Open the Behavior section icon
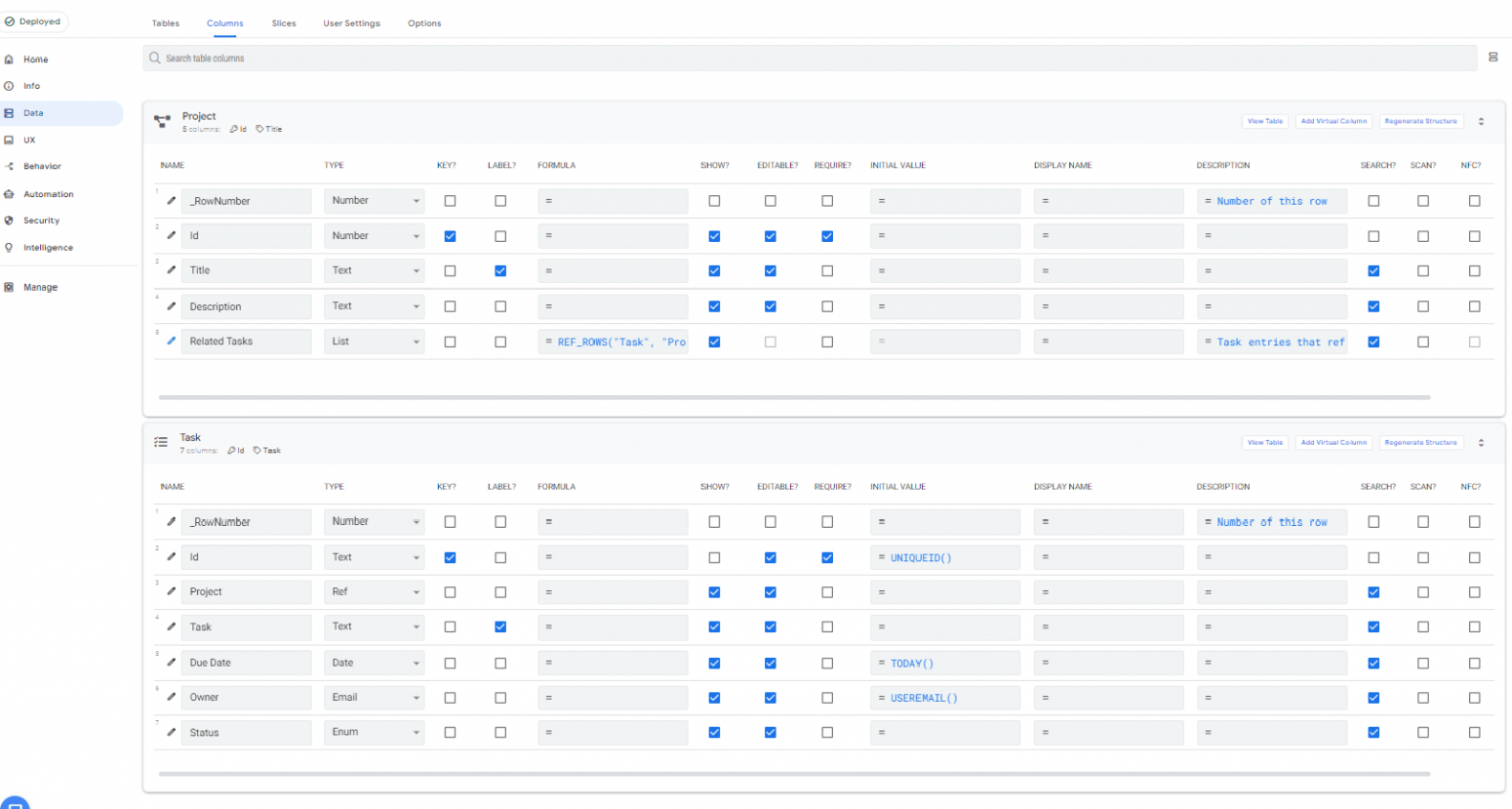 coord(9,167)
